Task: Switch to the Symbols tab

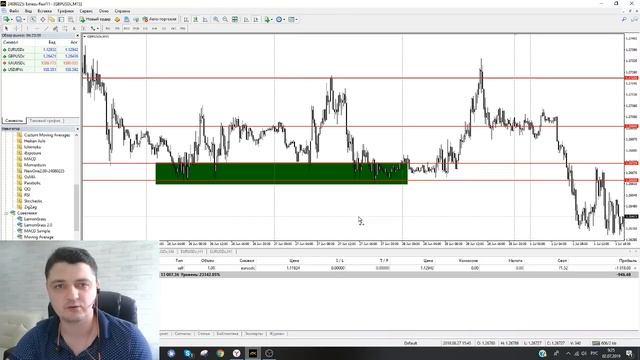Action: click(14, 120)
